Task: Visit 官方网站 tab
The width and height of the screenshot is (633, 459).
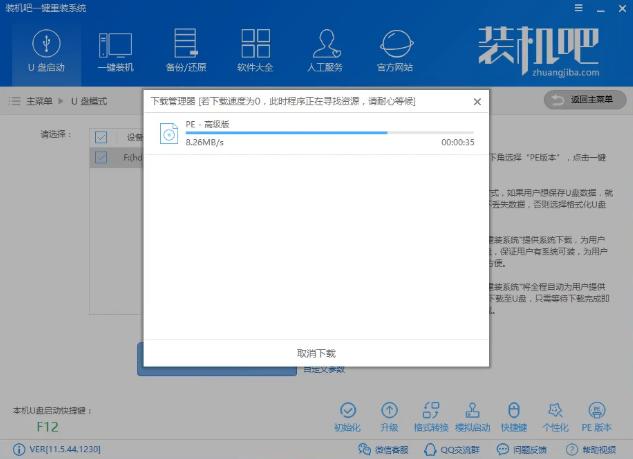Action: 395,51
